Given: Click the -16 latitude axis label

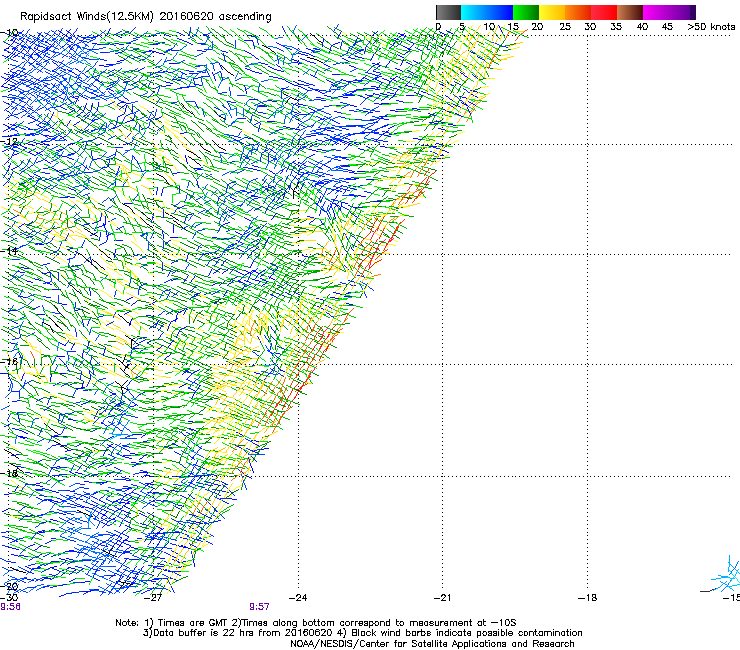Looking at the screenshot, I should coord(9,362).
